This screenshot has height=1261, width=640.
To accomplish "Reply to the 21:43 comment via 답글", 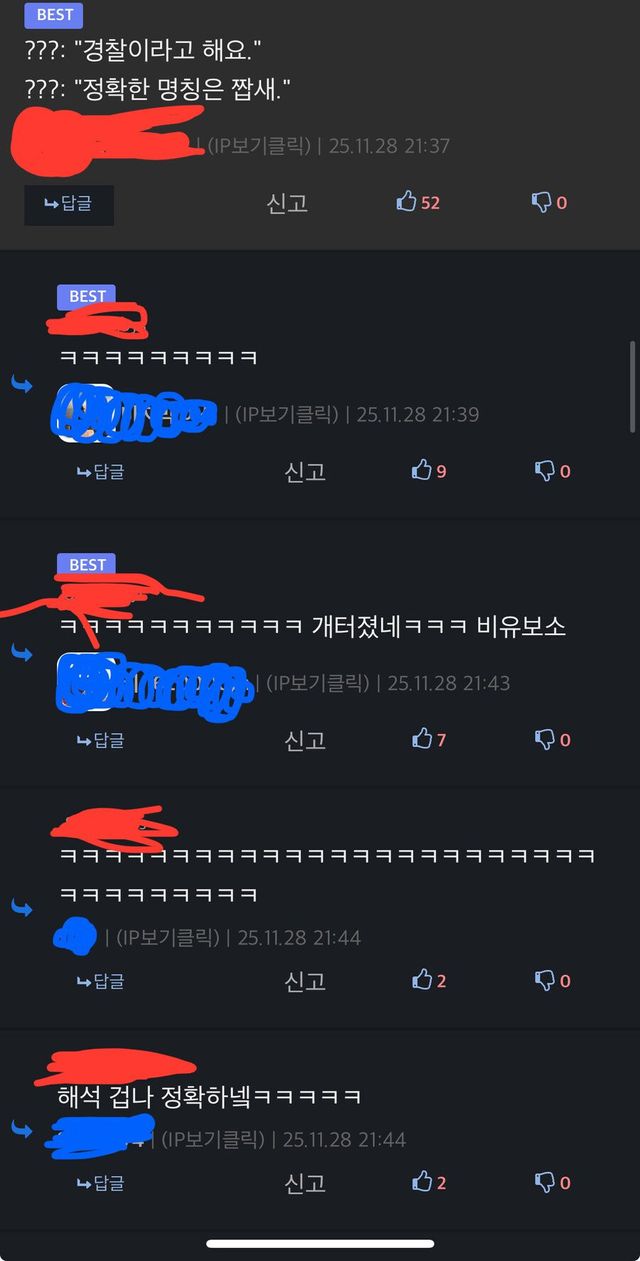I will point(100,740).
